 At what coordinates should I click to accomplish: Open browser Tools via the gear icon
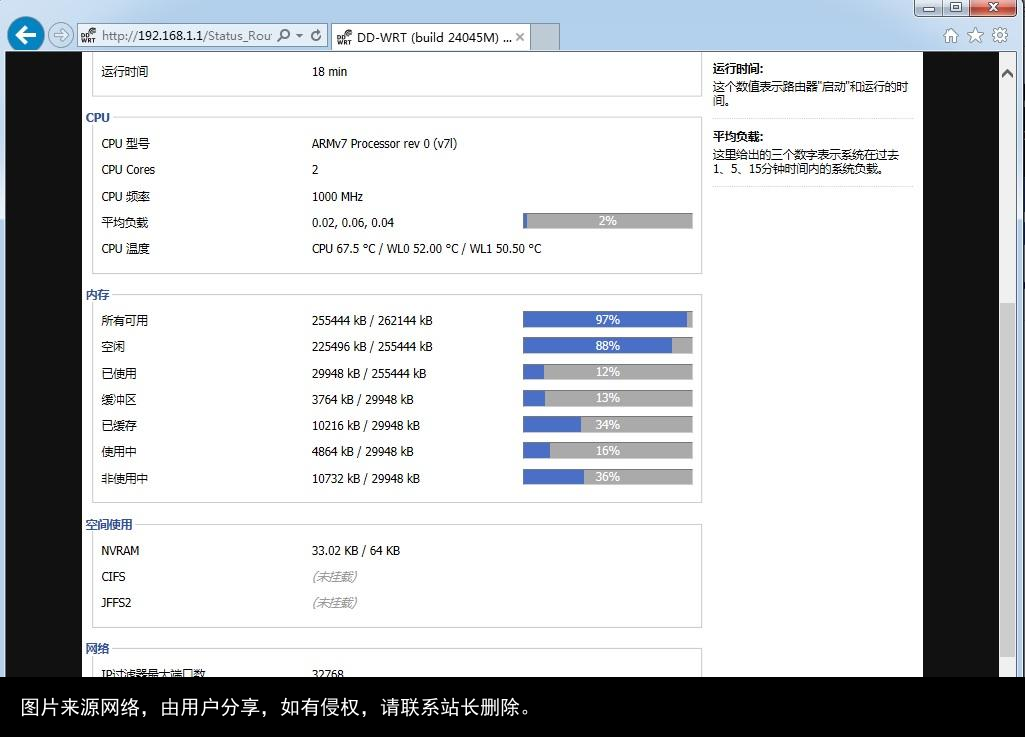pyautogui.click(x=999, y=34)
